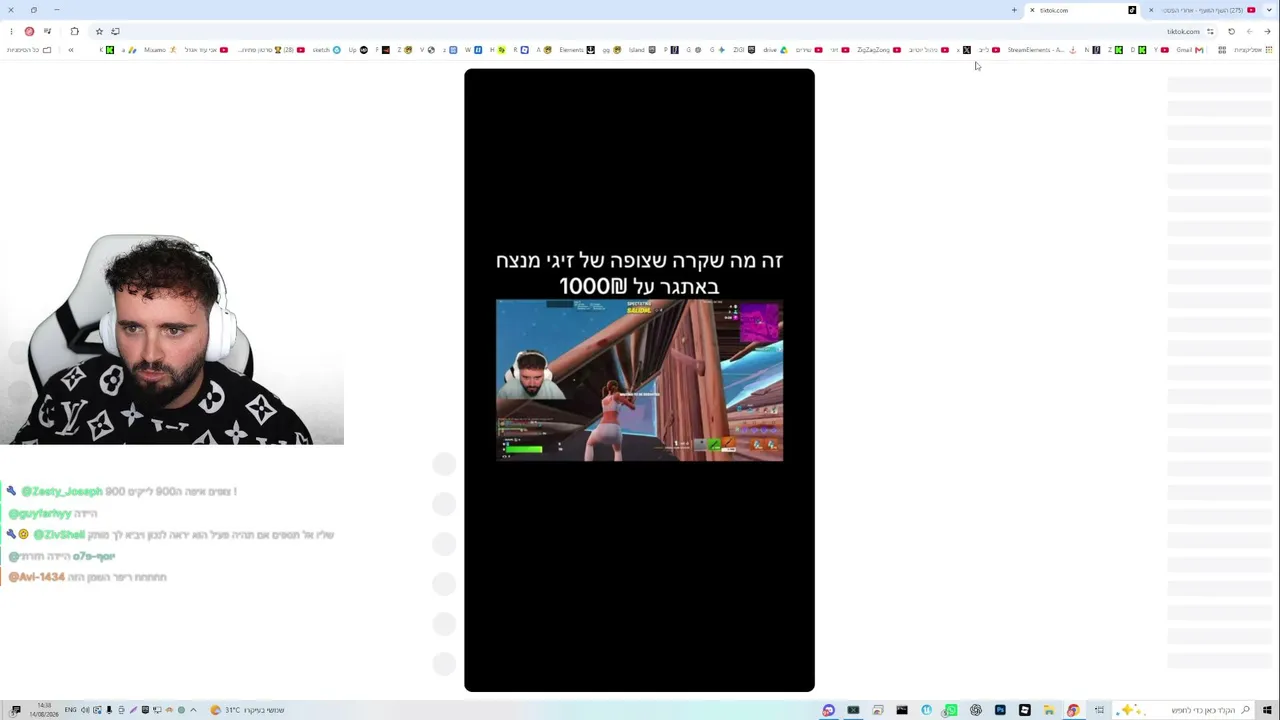
Task: Switch to the YouTube (275) tab
Action: pyautogui.click(x=1203, y=10)
